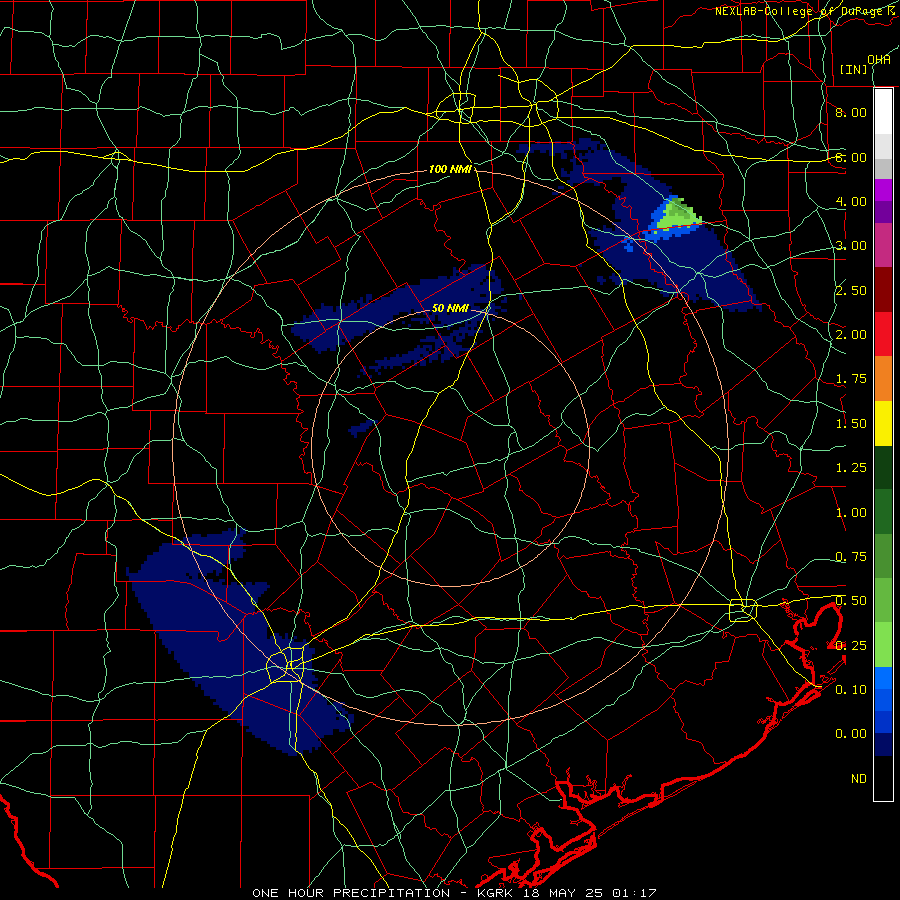This screenshot has height=900, width=900.
Task: Click the '2.50' legend value
Action: coord(851,290)
